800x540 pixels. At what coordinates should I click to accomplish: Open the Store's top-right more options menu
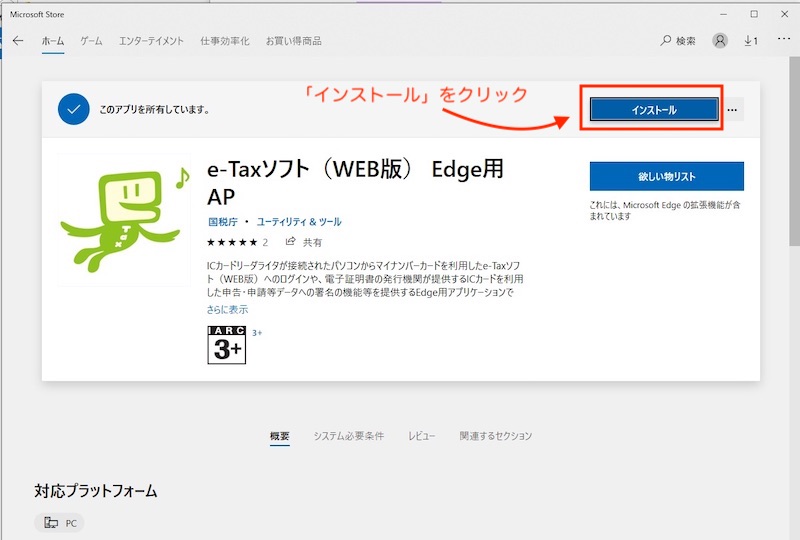[784, 39]
